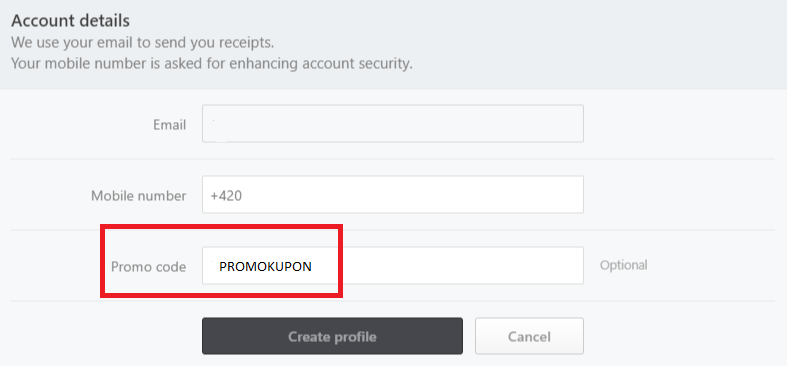Click the red highlight frame border
The image size is (787, 366).
coord(222,227)
